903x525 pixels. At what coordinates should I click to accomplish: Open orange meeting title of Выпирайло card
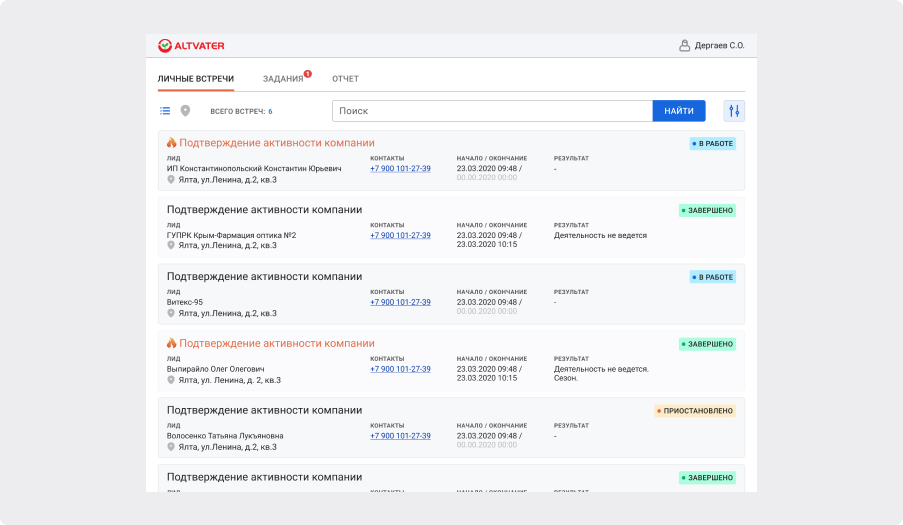pos(277,343)
